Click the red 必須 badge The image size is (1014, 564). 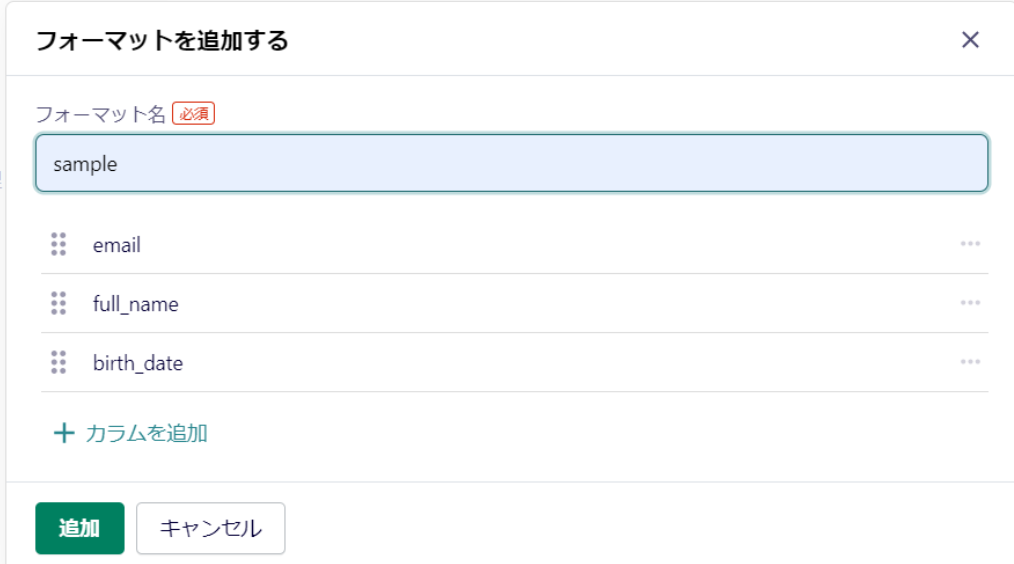pyautogui.click(x=193, y=114)
